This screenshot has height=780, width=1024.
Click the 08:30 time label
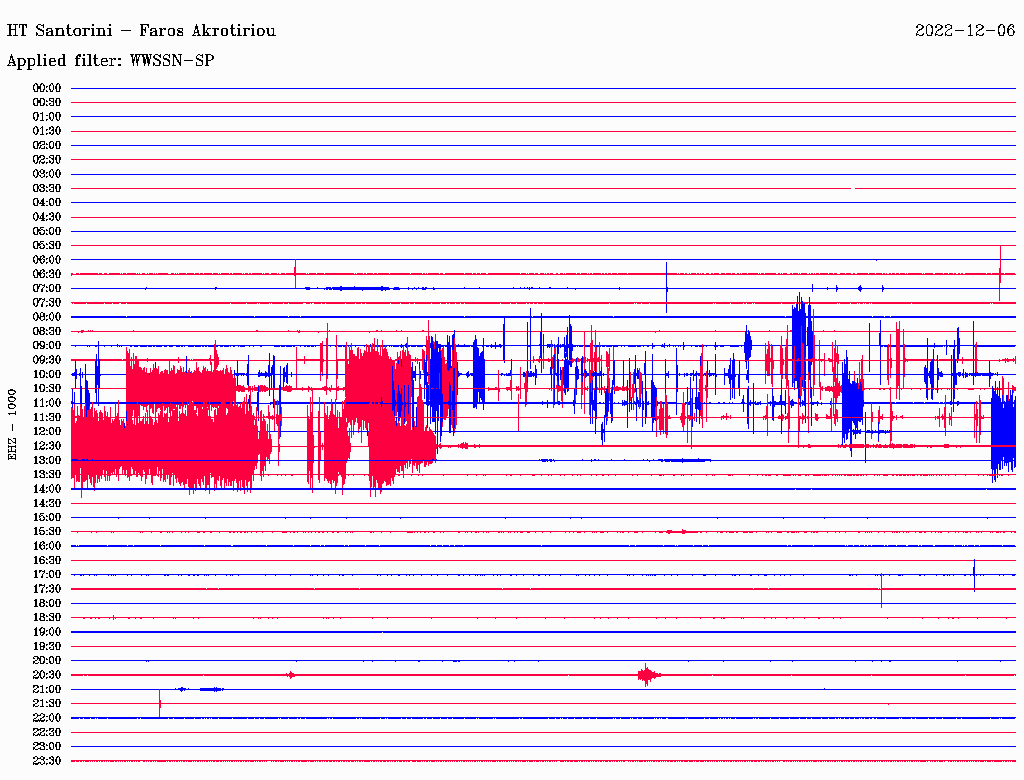point(46,332)
